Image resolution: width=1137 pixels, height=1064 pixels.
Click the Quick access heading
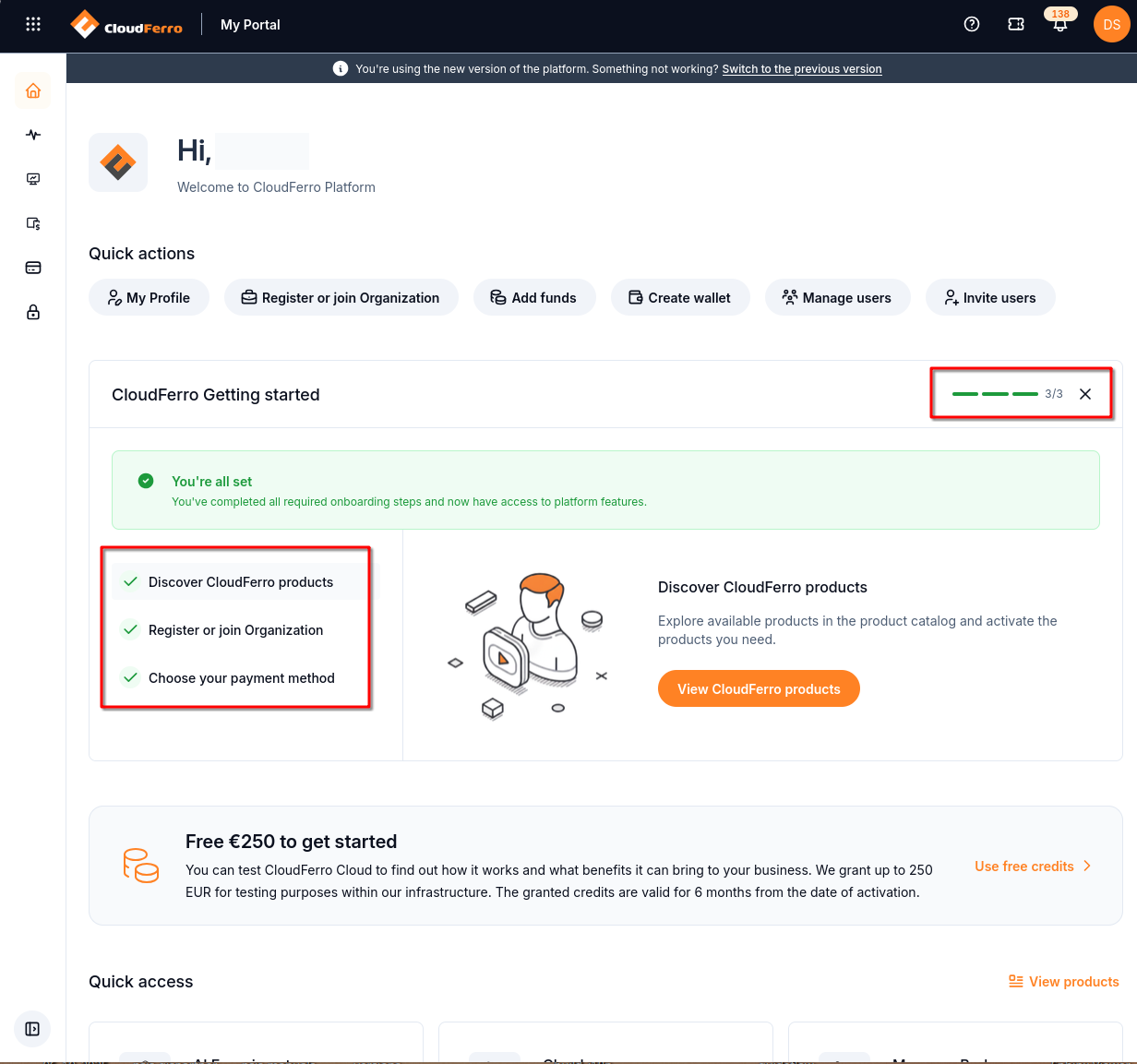140,982
